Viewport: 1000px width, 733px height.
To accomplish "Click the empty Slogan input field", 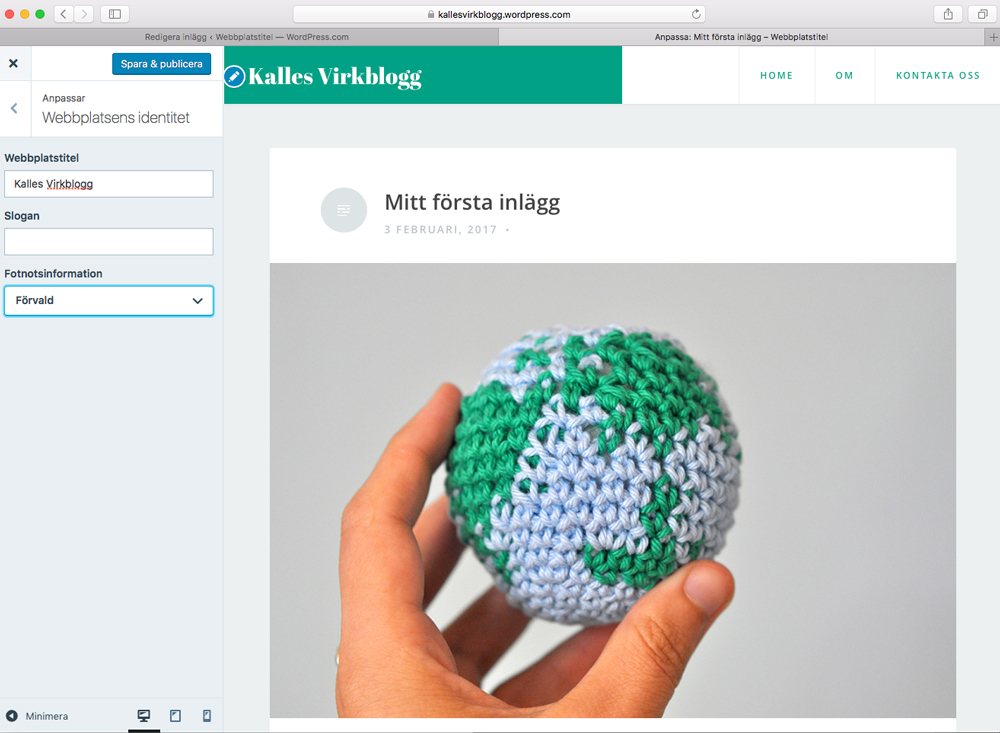I will coord(109,242).
